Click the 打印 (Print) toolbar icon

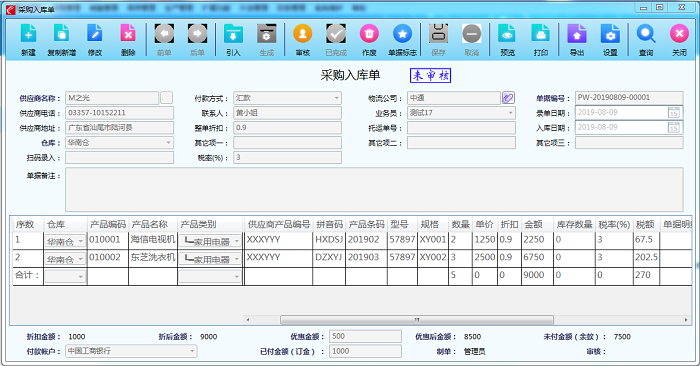541,34
